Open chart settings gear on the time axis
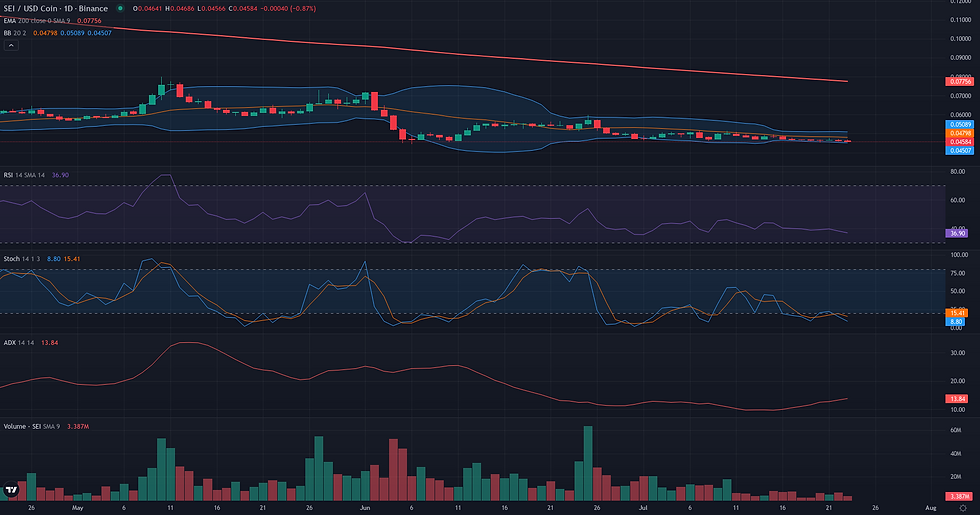The height and width of the screenshot is (515, 980). pyautogui.click(x=963, y=508)
